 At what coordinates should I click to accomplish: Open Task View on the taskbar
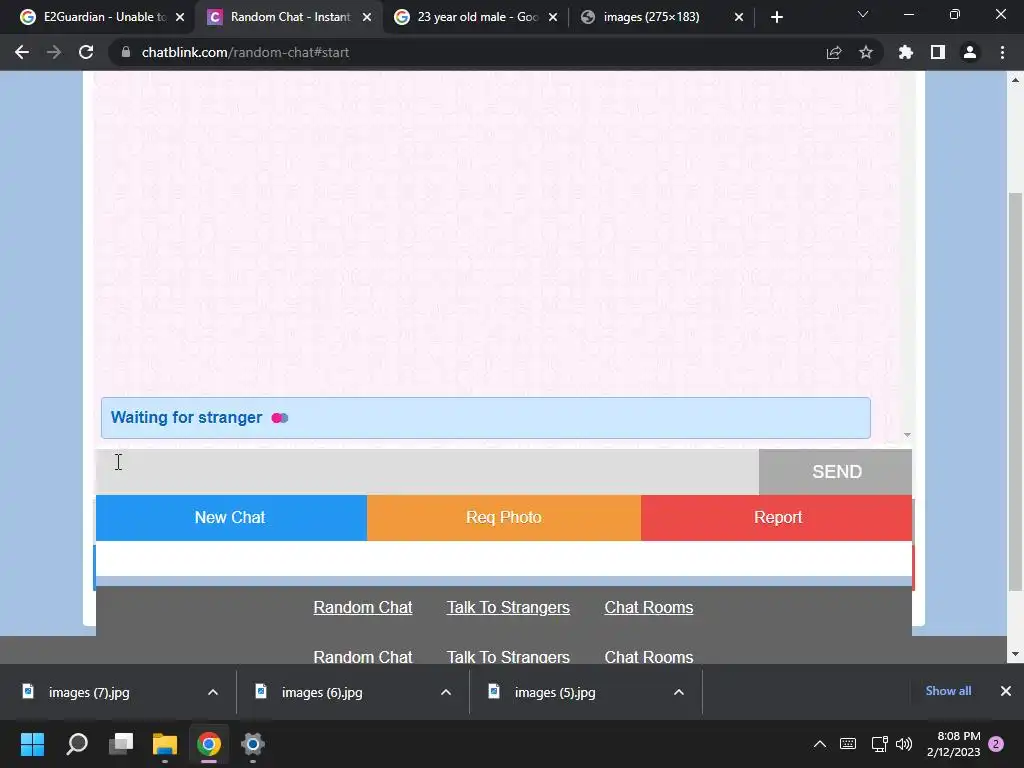tap(121, 744)
